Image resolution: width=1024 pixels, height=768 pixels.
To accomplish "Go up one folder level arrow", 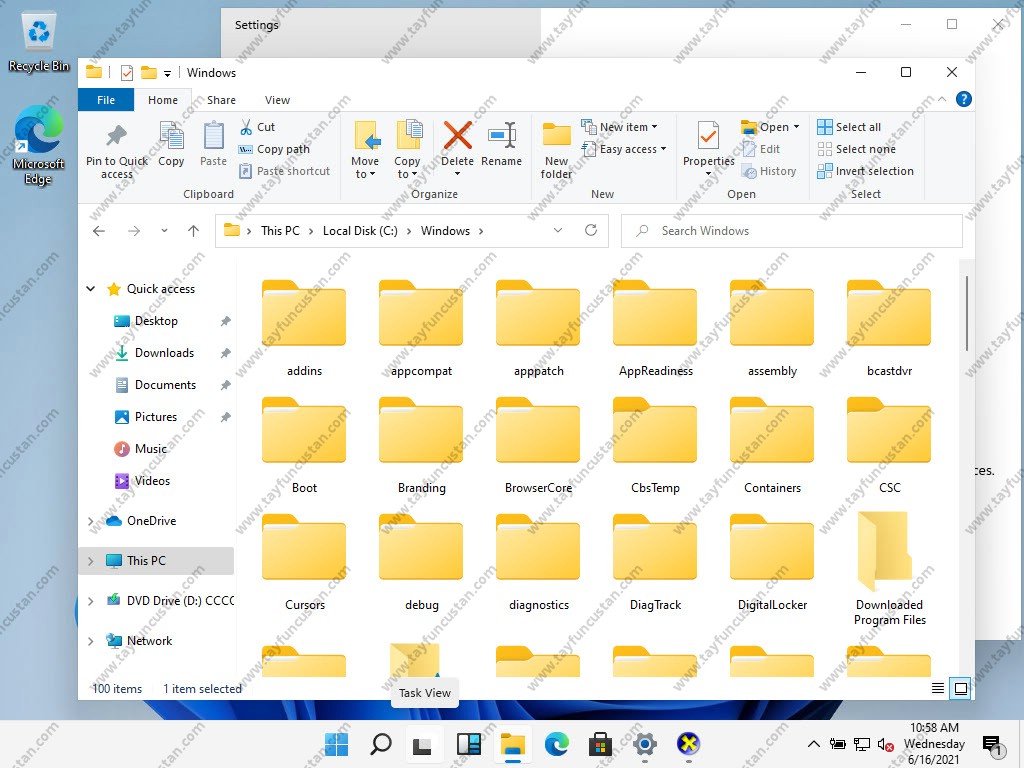I will point(193,231).
